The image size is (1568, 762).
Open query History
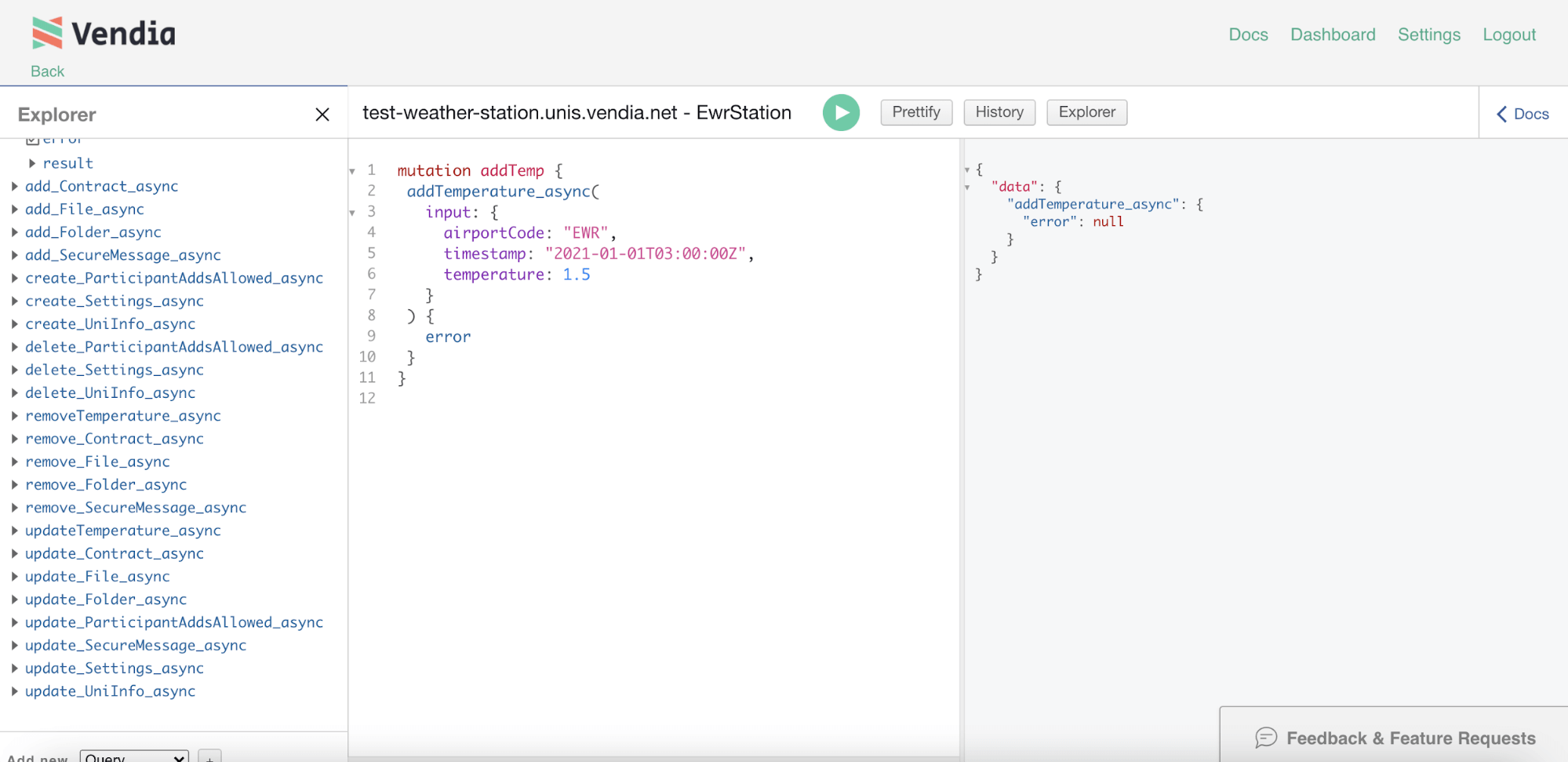coord(999,112)
